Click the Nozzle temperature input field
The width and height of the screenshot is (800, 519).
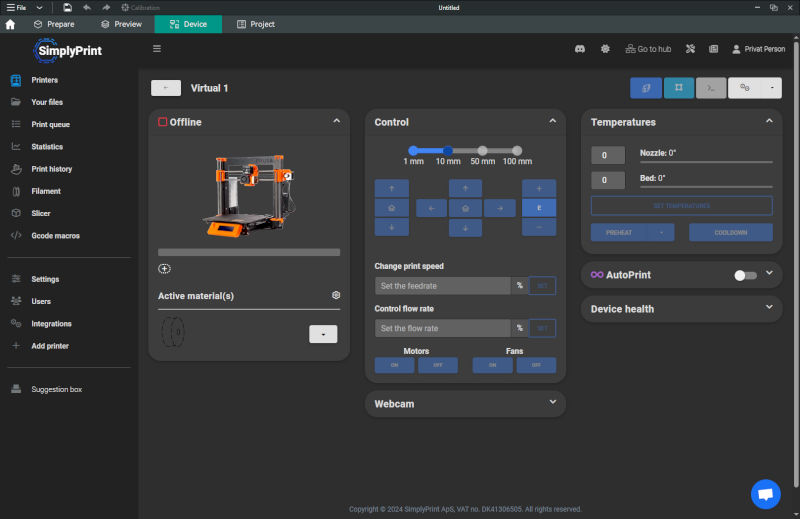tap(608, 155)
